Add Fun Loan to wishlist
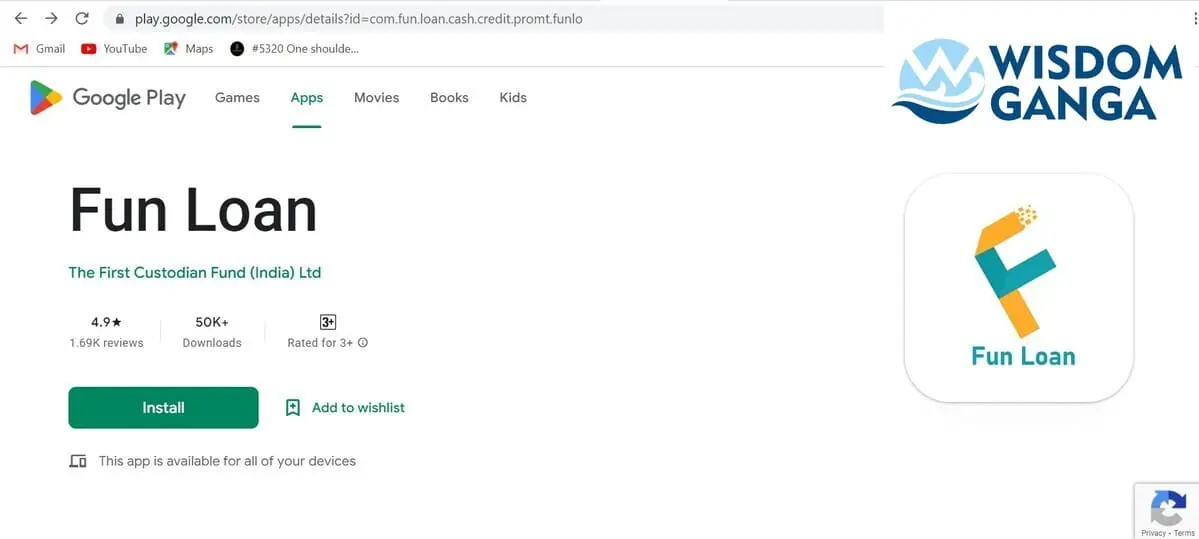This screenshot has width=1199, height=539. (x=358, y=407)
